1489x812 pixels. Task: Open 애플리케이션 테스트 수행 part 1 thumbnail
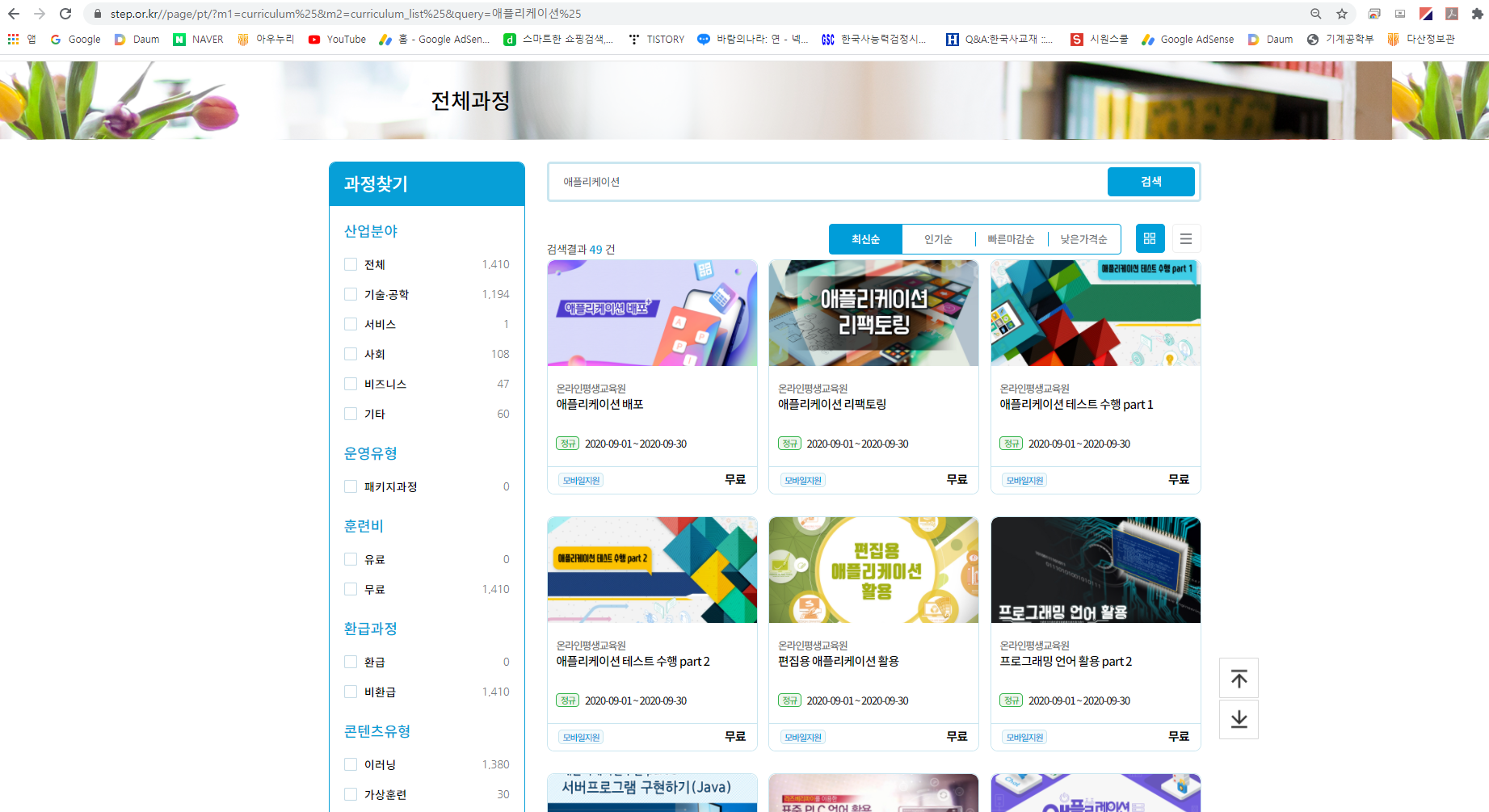pos(1096,313)
